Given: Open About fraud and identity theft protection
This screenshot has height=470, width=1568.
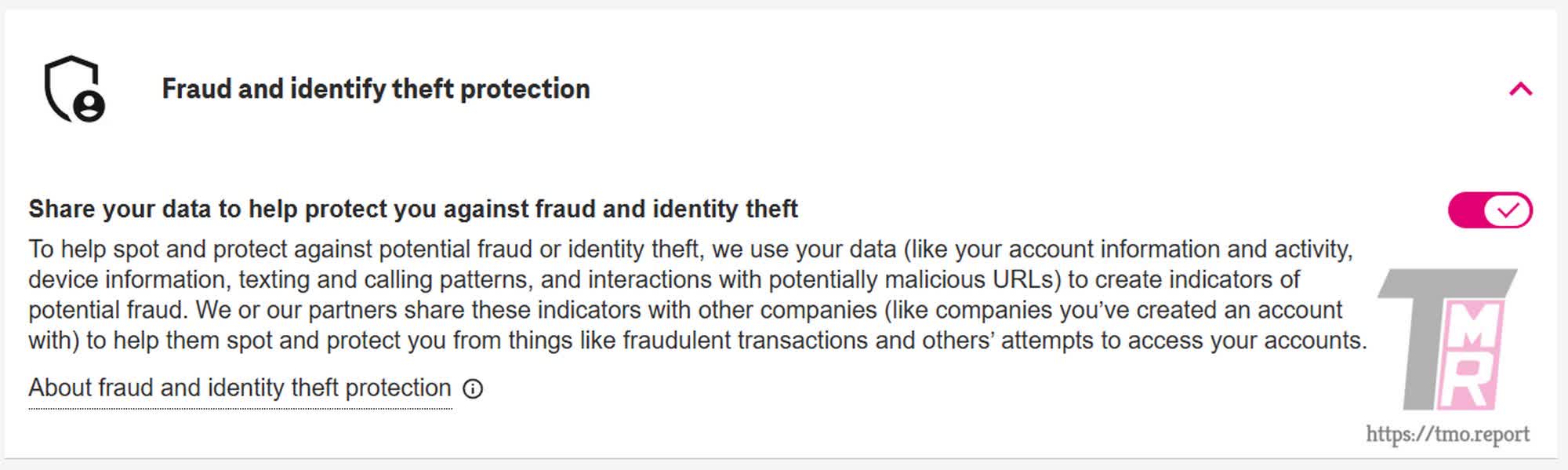Looking at the screenshot, I should [x=239, y=388].
